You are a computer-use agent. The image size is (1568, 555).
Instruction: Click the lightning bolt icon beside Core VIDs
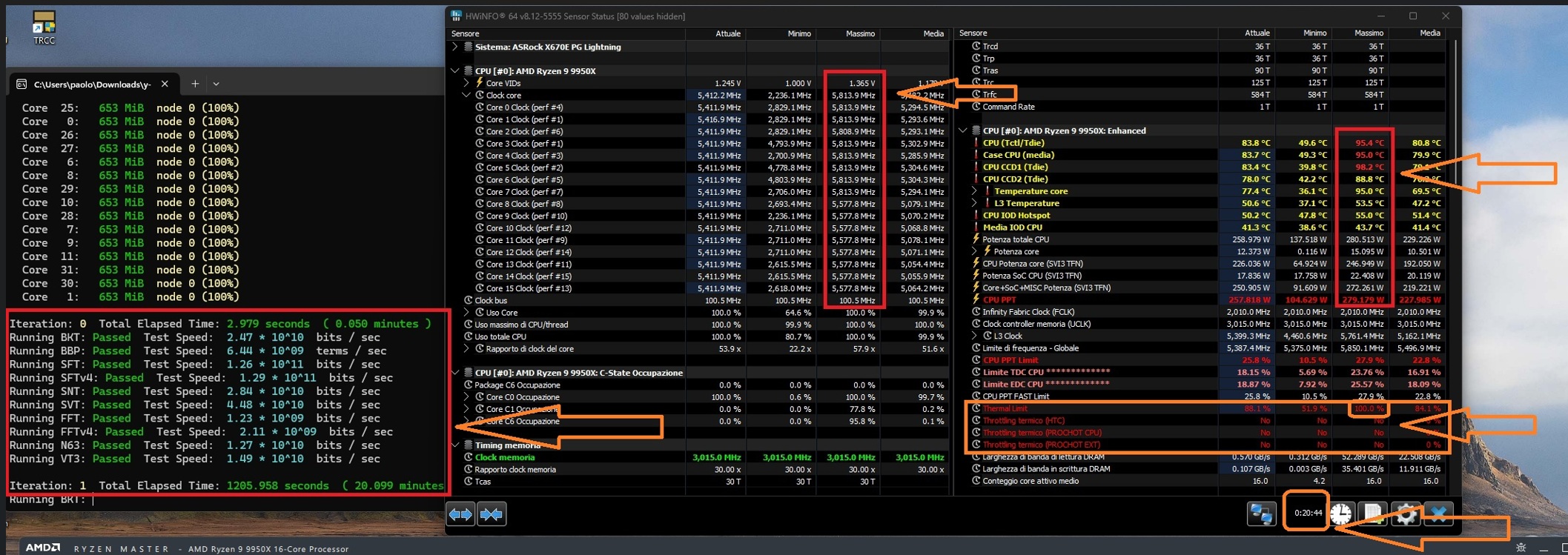[480, 83]
